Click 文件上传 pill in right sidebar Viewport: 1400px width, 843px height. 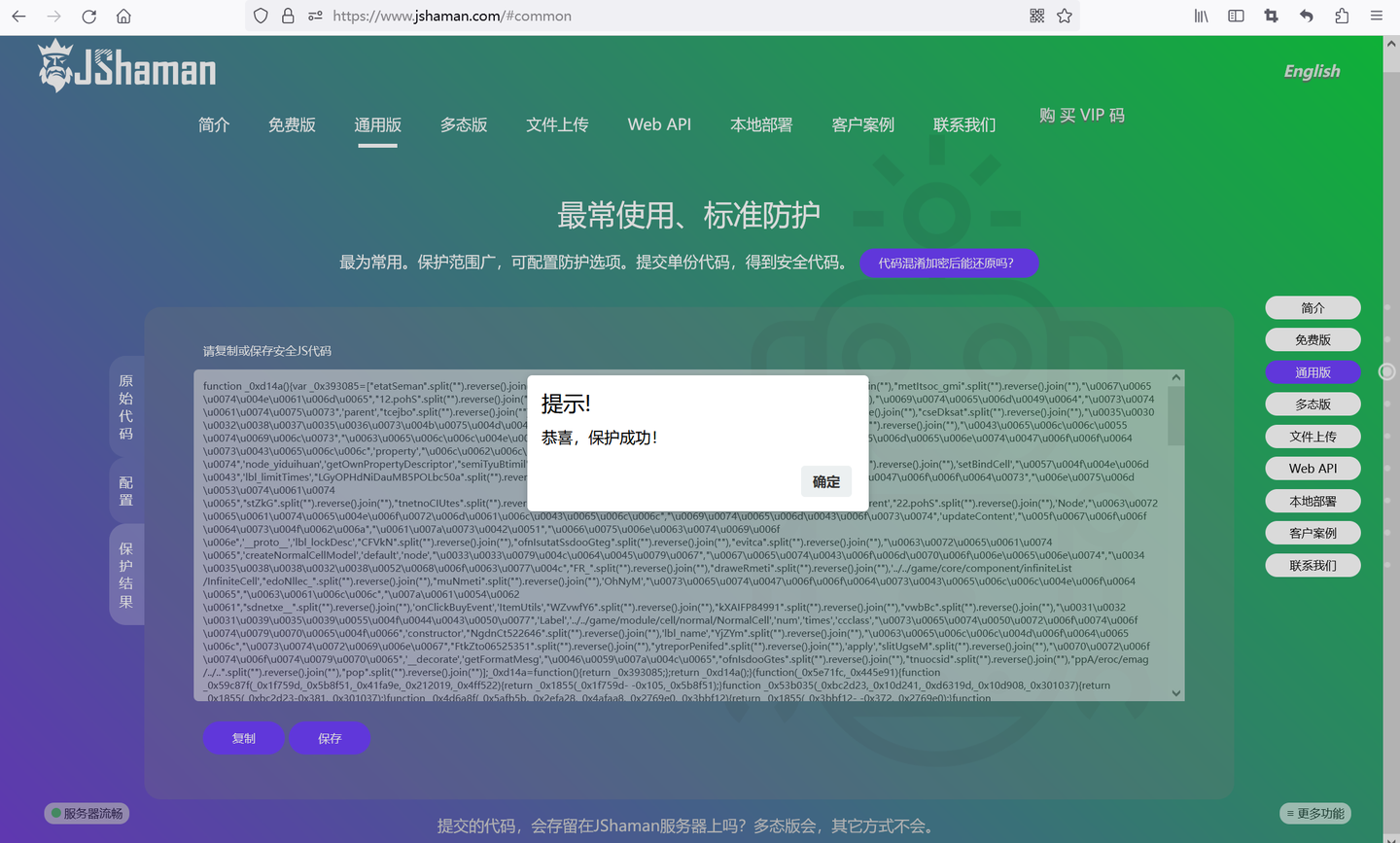(x=1312, y=437)
